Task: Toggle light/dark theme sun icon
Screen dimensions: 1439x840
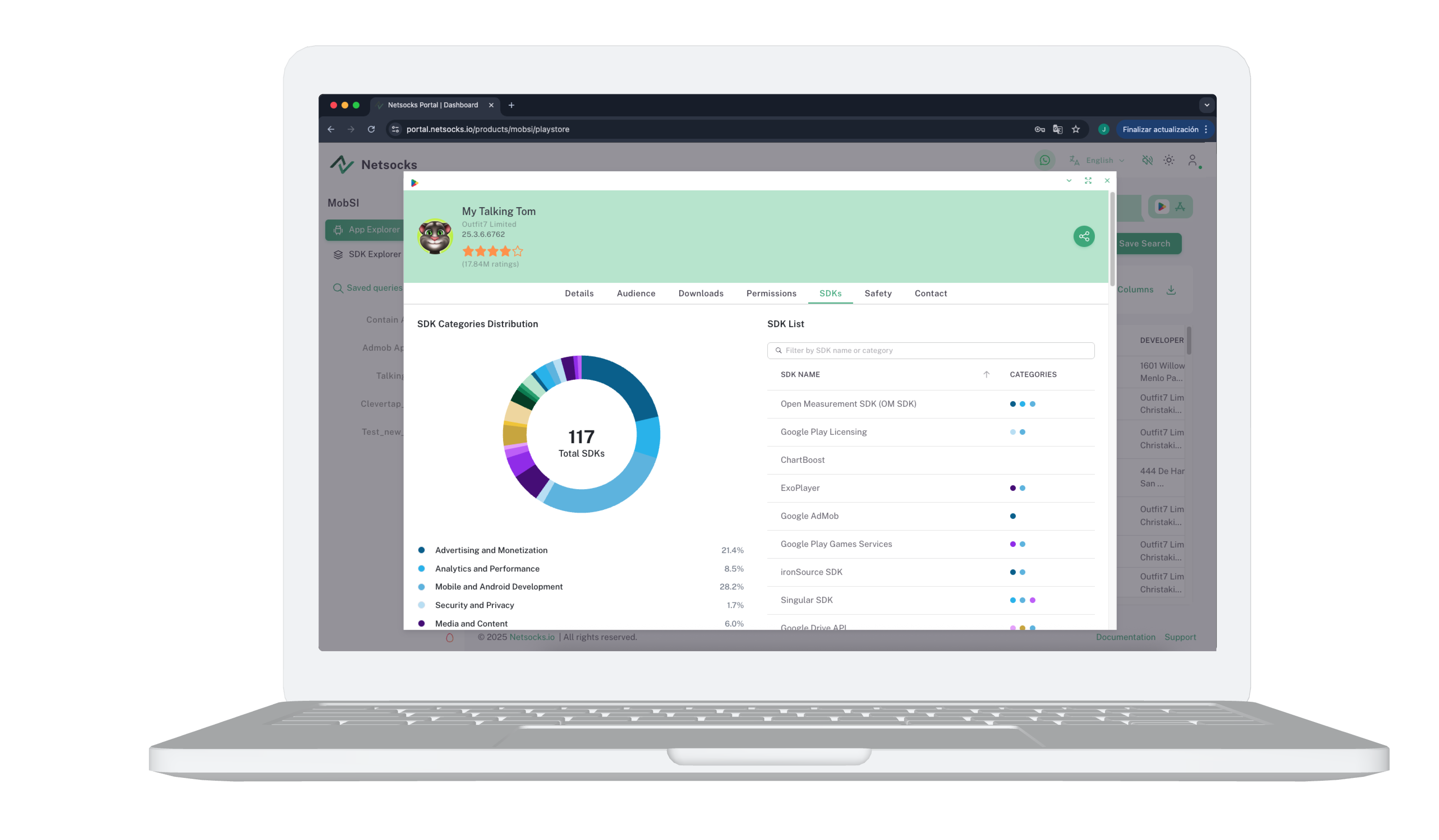Action: (x=1169, y=160)
